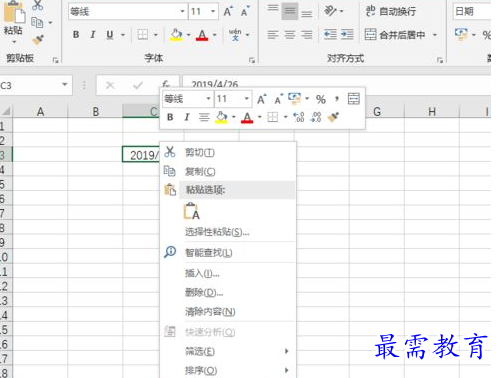Open the ribbon borders dropdown arrow
496x378 pixels.
pos(155,35)
